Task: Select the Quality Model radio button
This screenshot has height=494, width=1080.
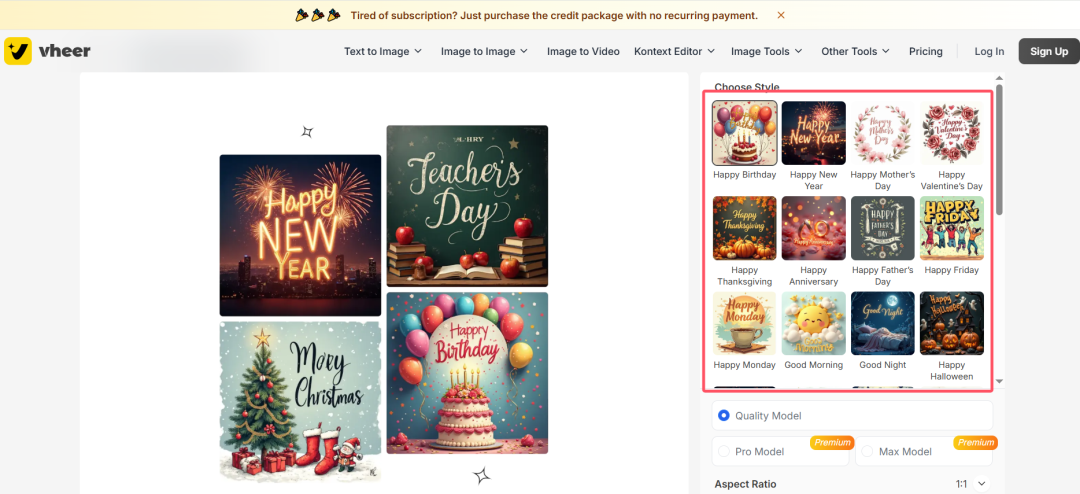Action: [x=724, y=415]
